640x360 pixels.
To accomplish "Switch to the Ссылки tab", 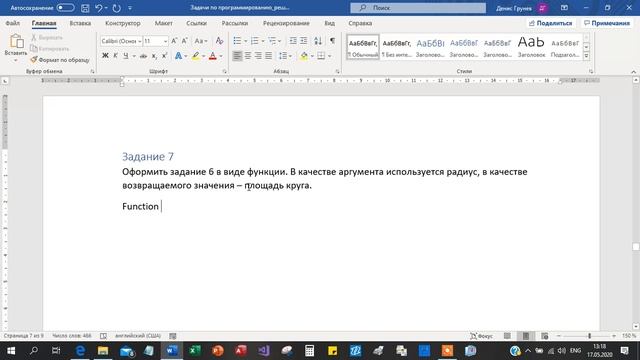I will (196, 23).
